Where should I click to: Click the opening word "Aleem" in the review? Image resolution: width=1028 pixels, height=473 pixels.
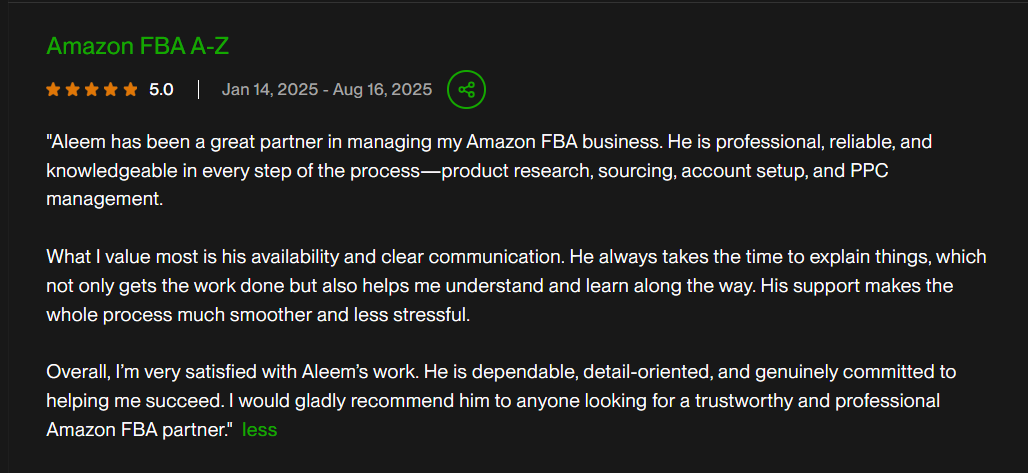(x=73, y=142)
